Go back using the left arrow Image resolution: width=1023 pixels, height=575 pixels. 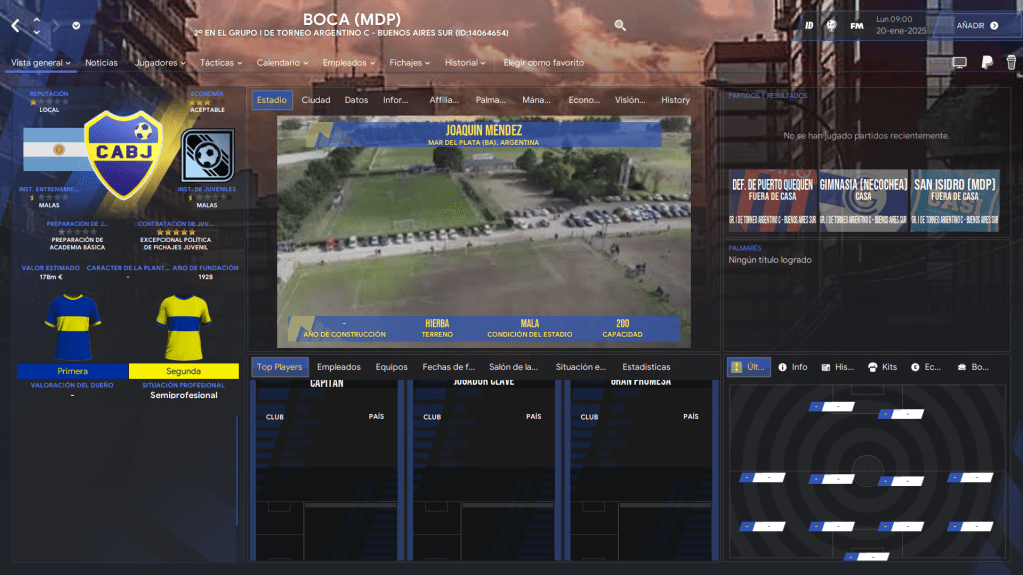click(15, 26)
